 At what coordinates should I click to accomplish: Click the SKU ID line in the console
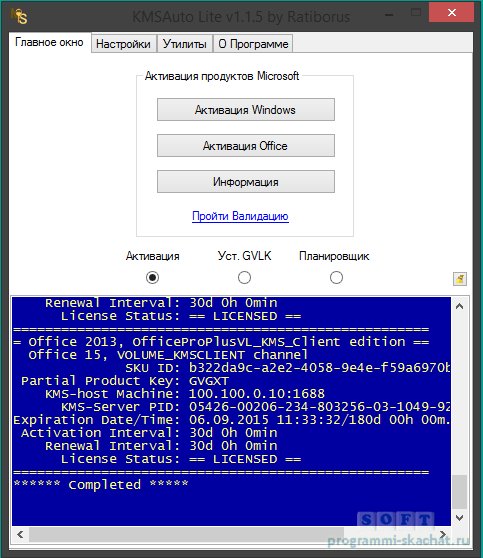288,368
